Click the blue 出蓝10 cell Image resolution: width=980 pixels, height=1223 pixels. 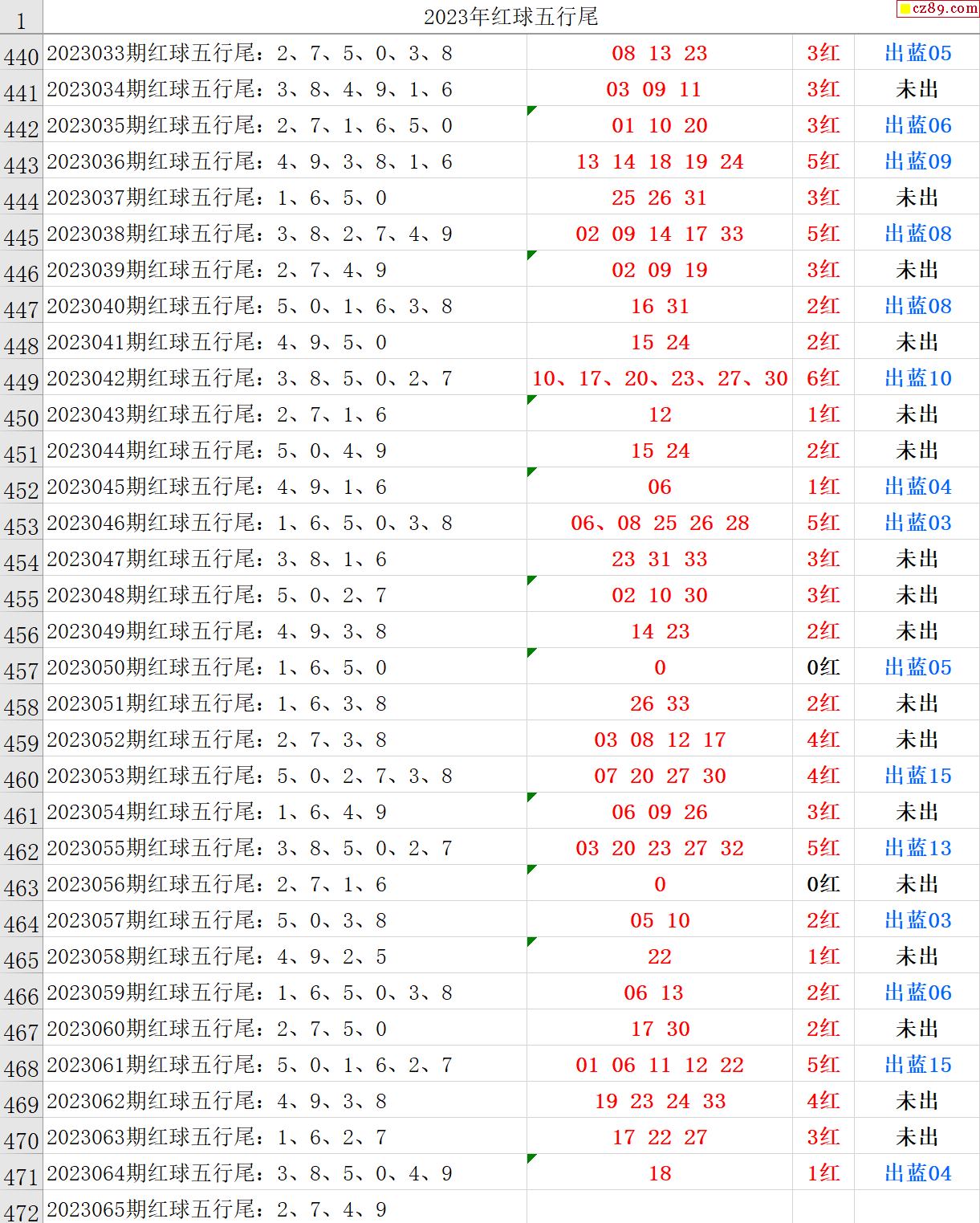tap(917, 378)
